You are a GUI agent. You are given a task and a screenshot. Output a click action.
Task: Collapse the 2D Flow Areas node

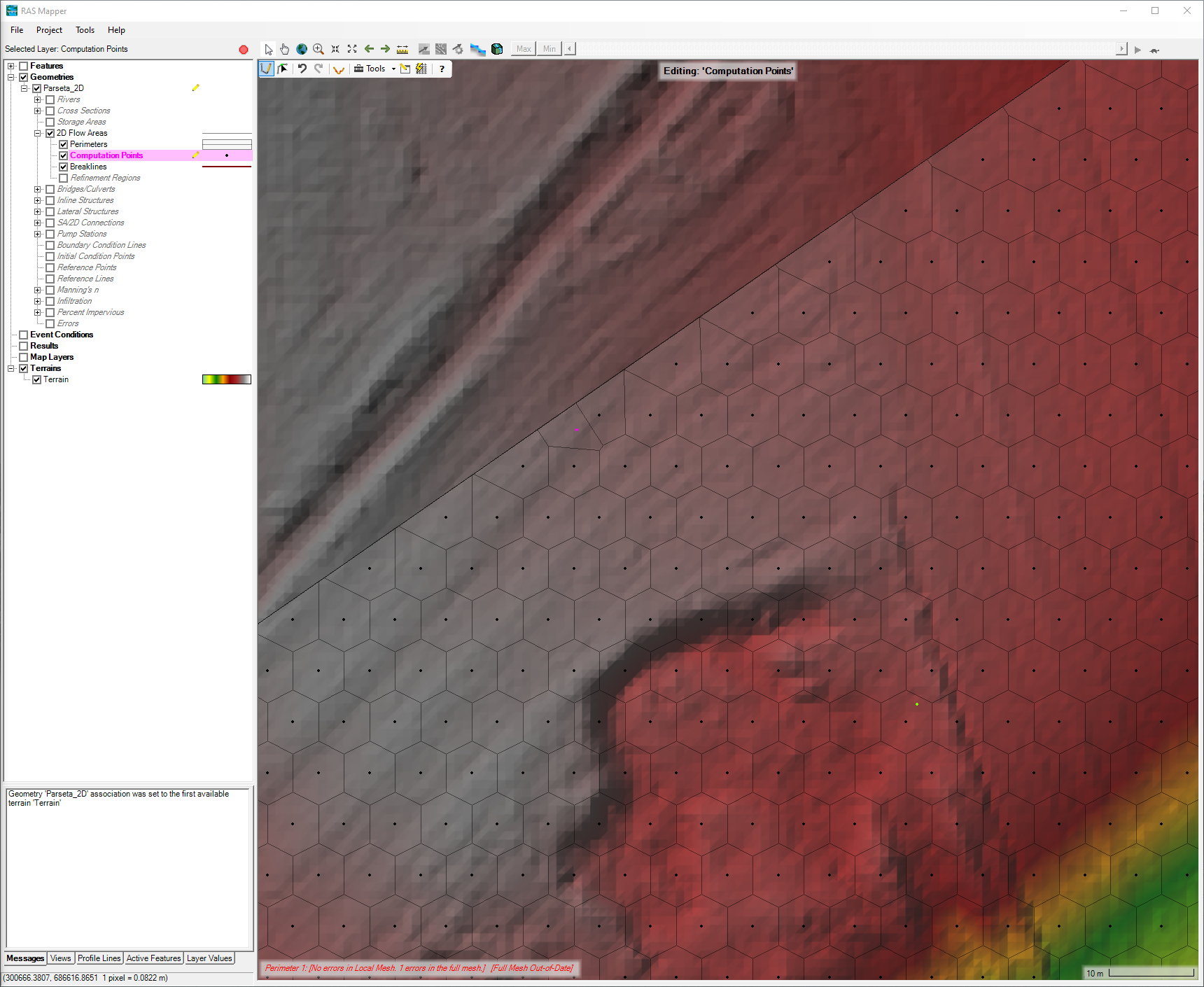pyautogui.click(x=38, y=133)
